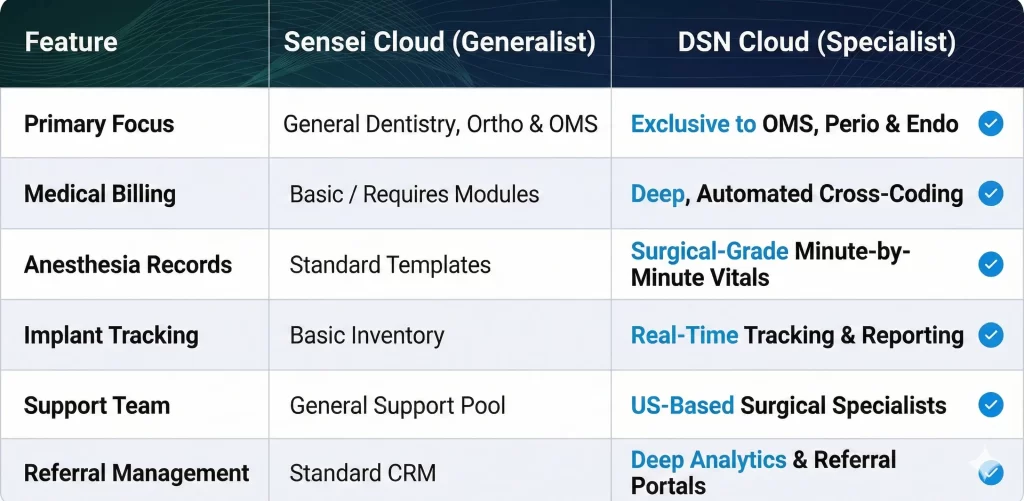Viewport: 1024px width, 501px height.
Task: Click the checkmark icon in Anesthesia Records row
Action: click(990, 264)
